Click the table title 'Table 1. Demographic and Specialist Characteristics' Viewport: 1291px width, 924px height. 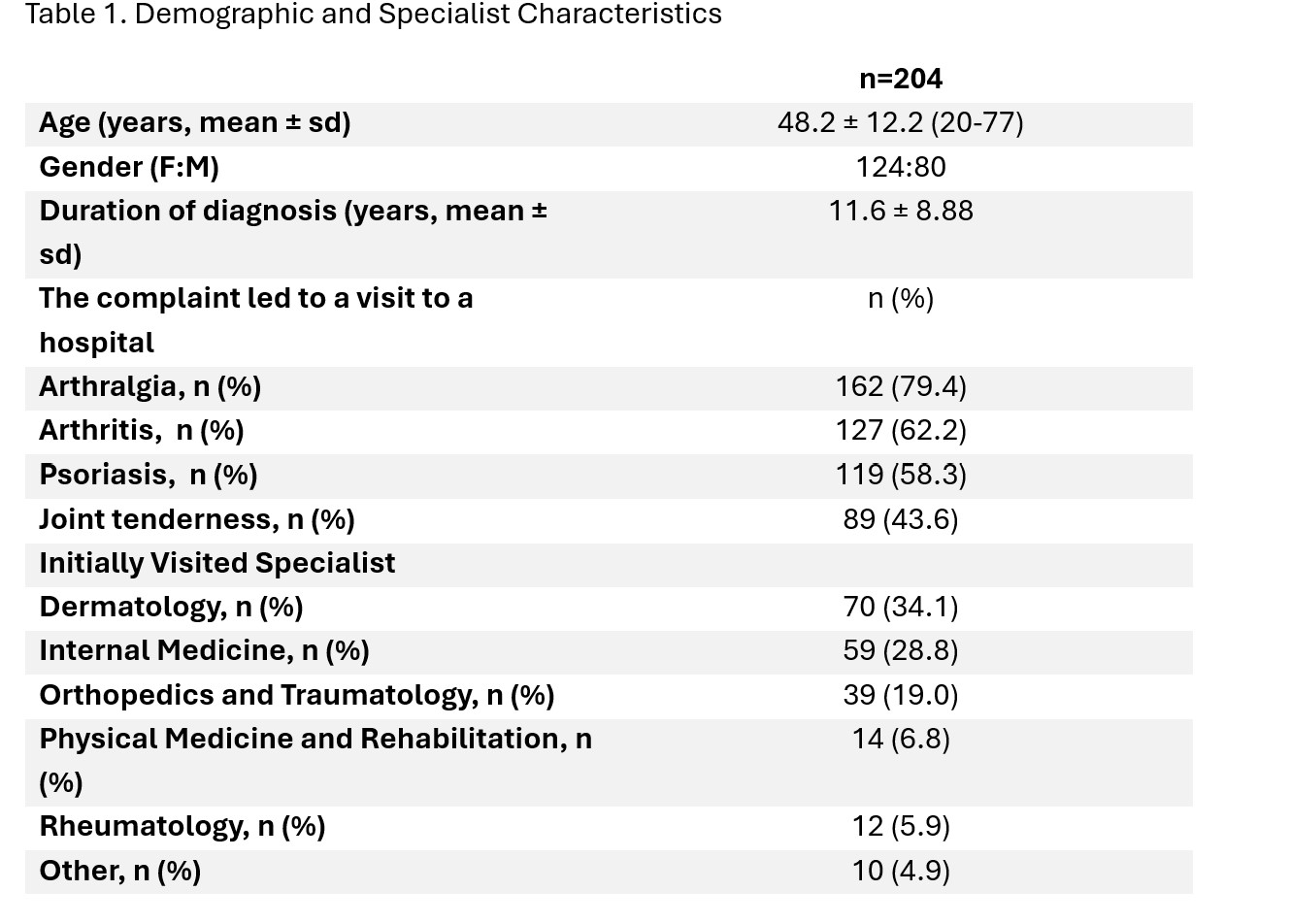373,15
